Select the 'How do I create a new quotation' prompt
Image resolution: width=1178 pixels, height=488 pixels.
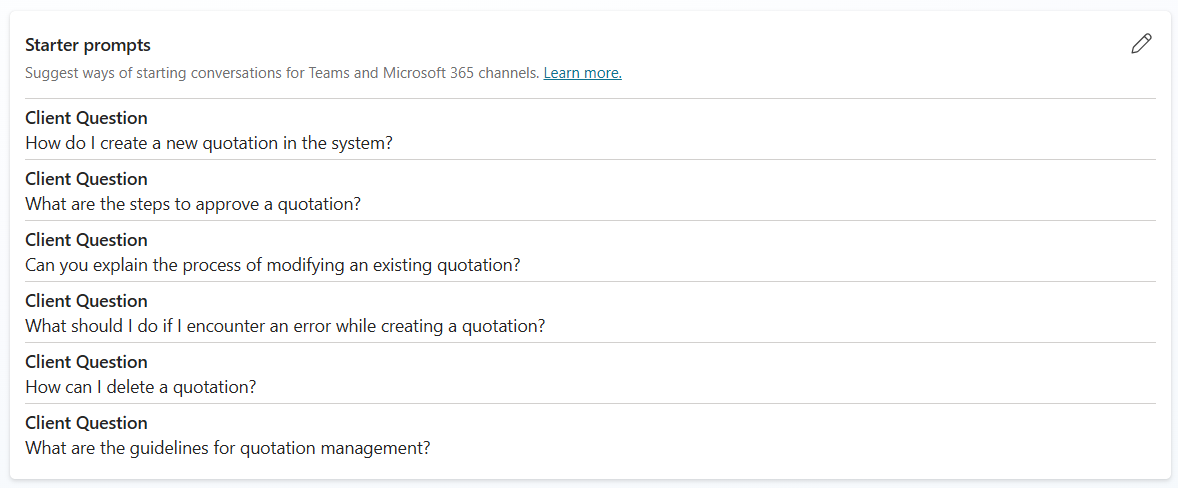point(209,143)
